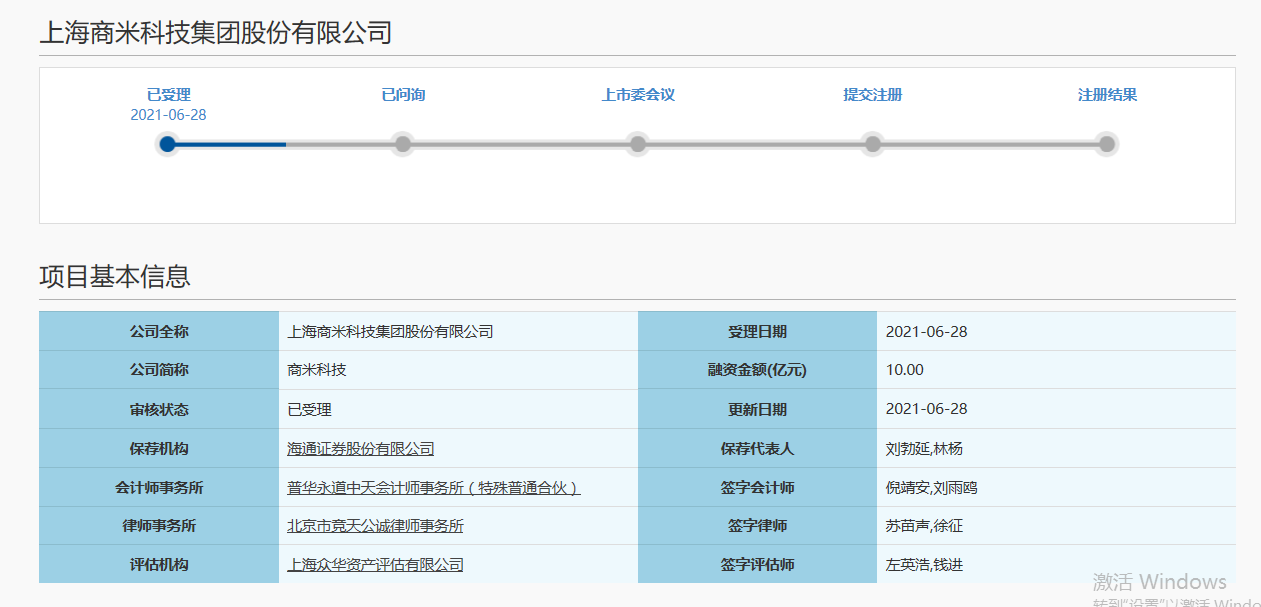Click the 公司全称 header cell

pos(159,331)
